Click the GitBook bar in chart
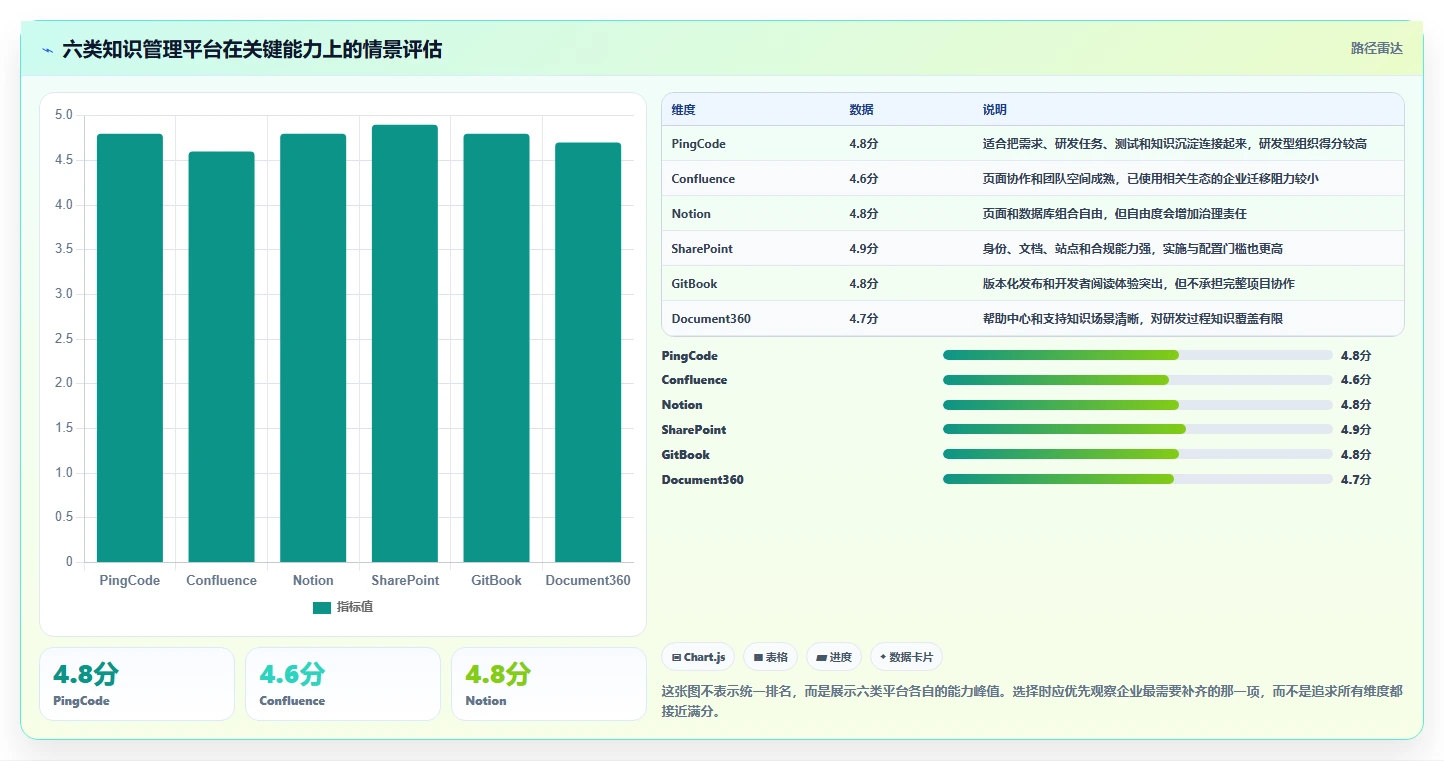 coord(496,348)
